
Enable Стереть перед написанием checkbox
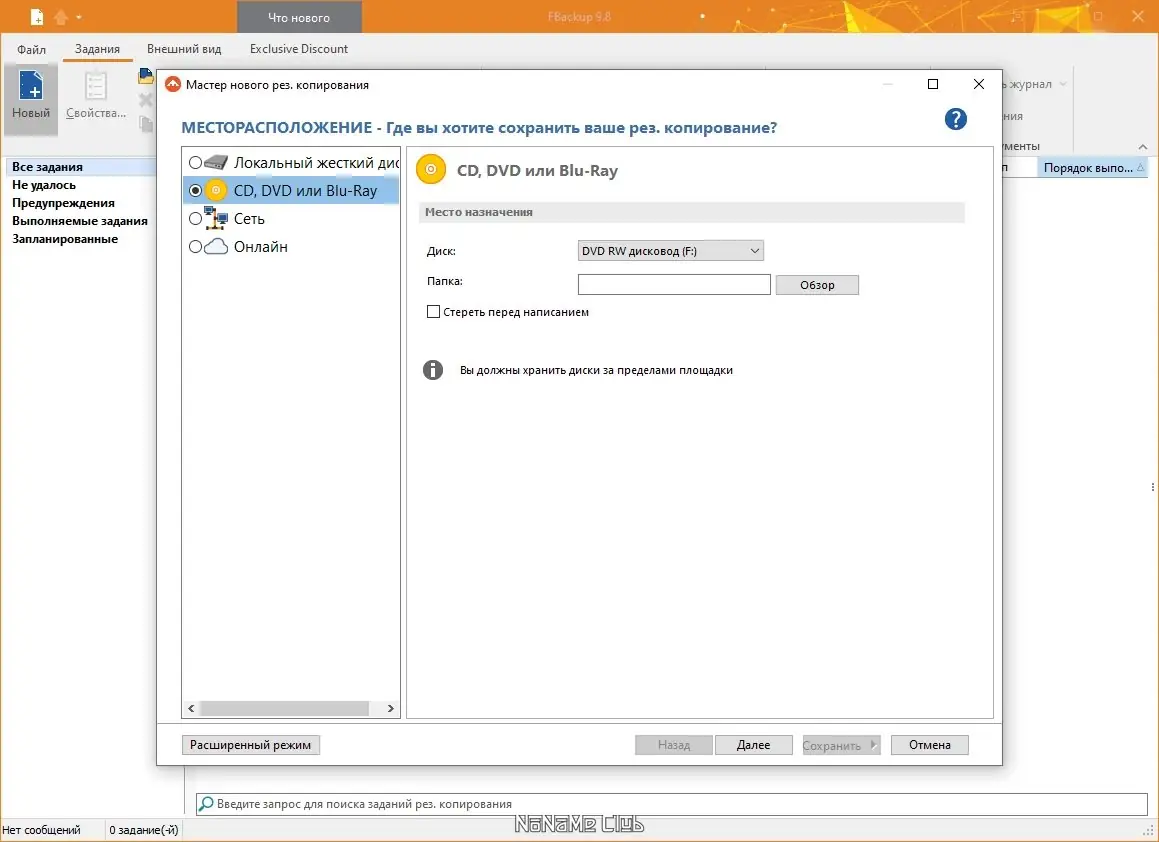point(433,312)
